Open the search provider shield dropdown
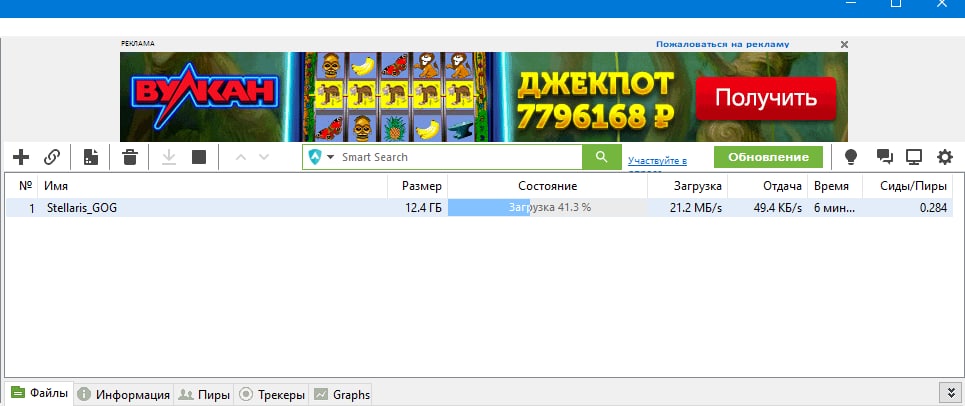This screenshot has height=406, width=965. (321, 157)
